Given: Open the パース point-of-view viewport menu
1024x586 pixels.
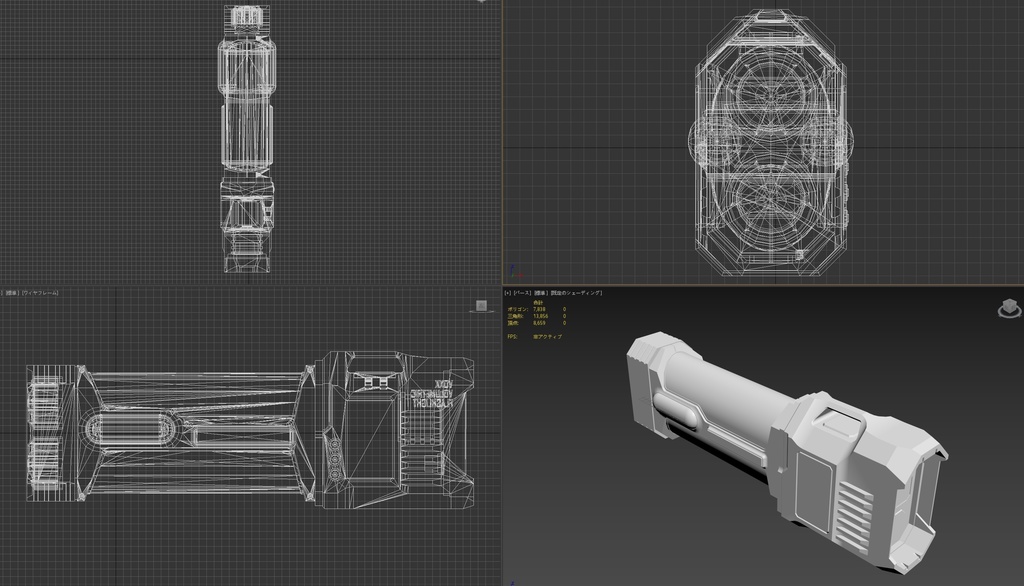Looking at the screenshot, I should (x=525, y=292).
